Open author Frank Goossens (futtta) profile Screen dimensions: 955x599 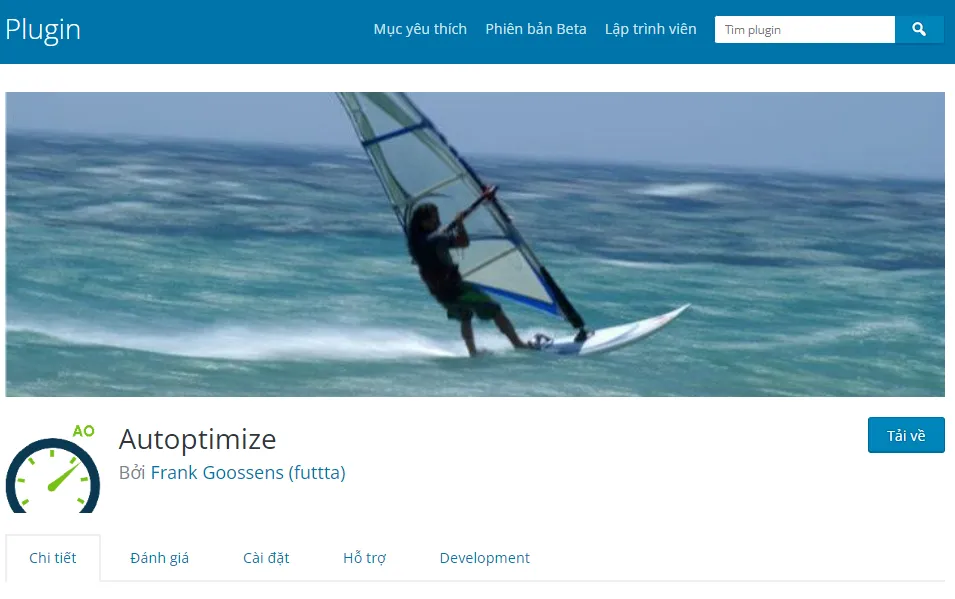click(248, 473)
